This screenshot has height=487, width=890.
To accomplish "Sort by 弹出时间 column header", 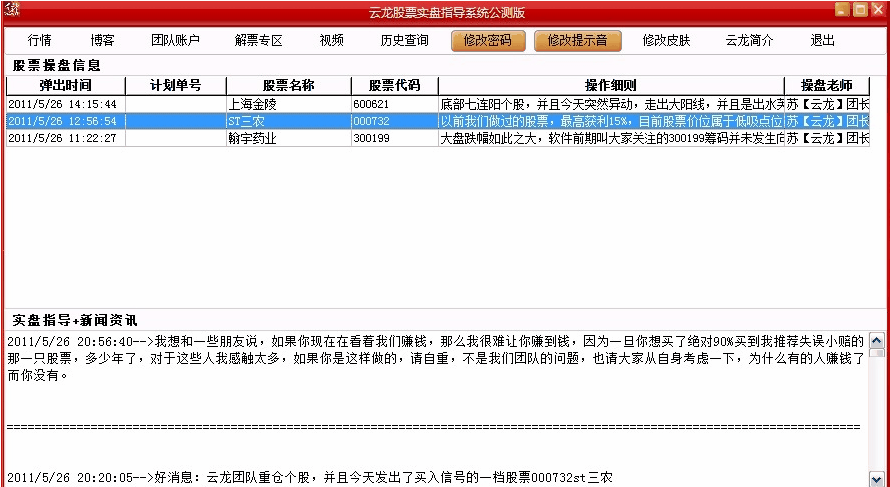I will coord(66,86).
